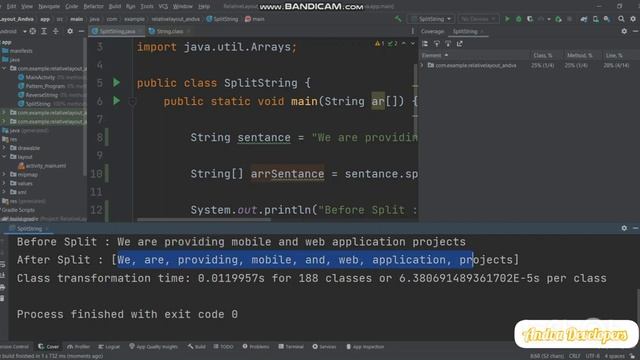Viewport: 640px width, 360px height.
Task: Open the Run console settings gear
Action: pyautogui.click(x=624, y=228)
